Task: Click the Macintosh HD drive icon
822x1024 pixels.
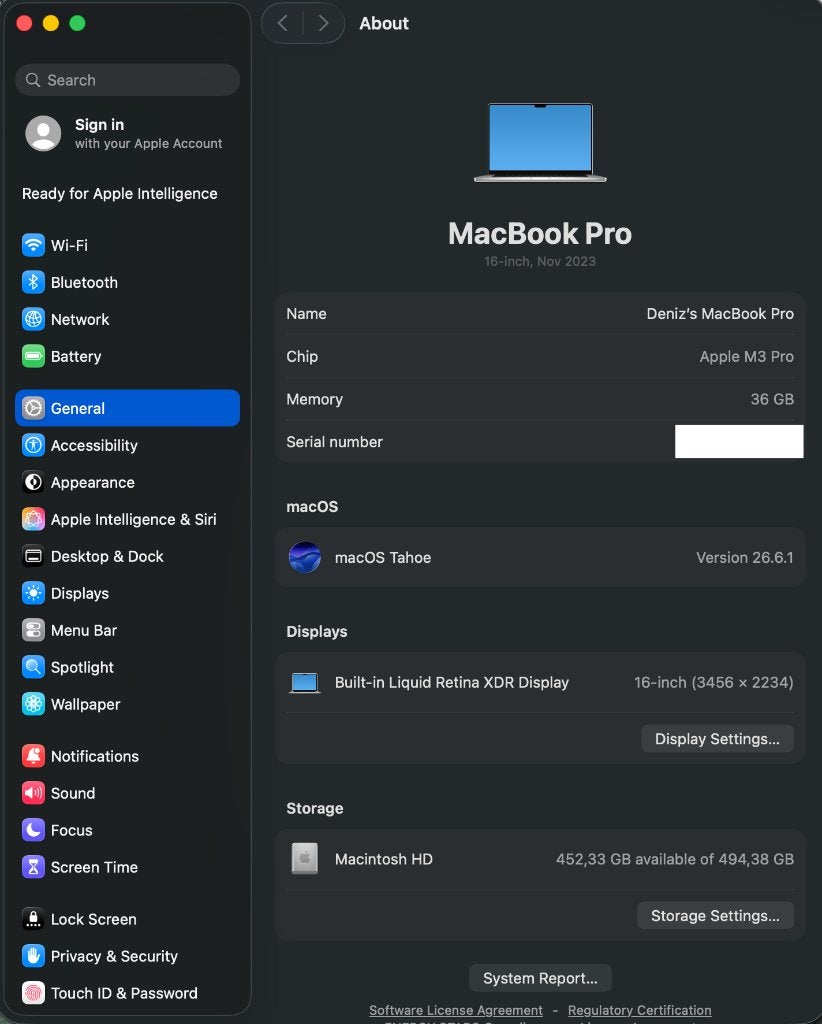Action: [x=305, y=859]
